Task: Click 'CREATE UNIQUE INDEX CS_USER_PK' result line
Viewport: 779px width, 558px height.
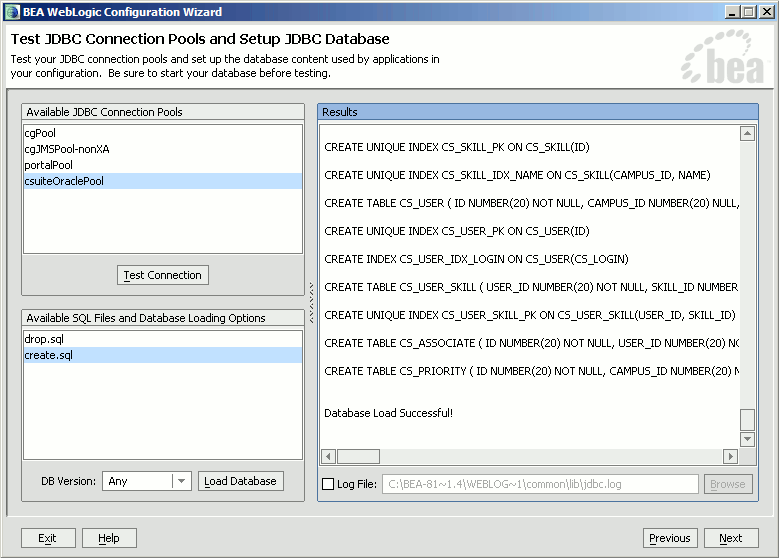Action: (x=457, y=231)
